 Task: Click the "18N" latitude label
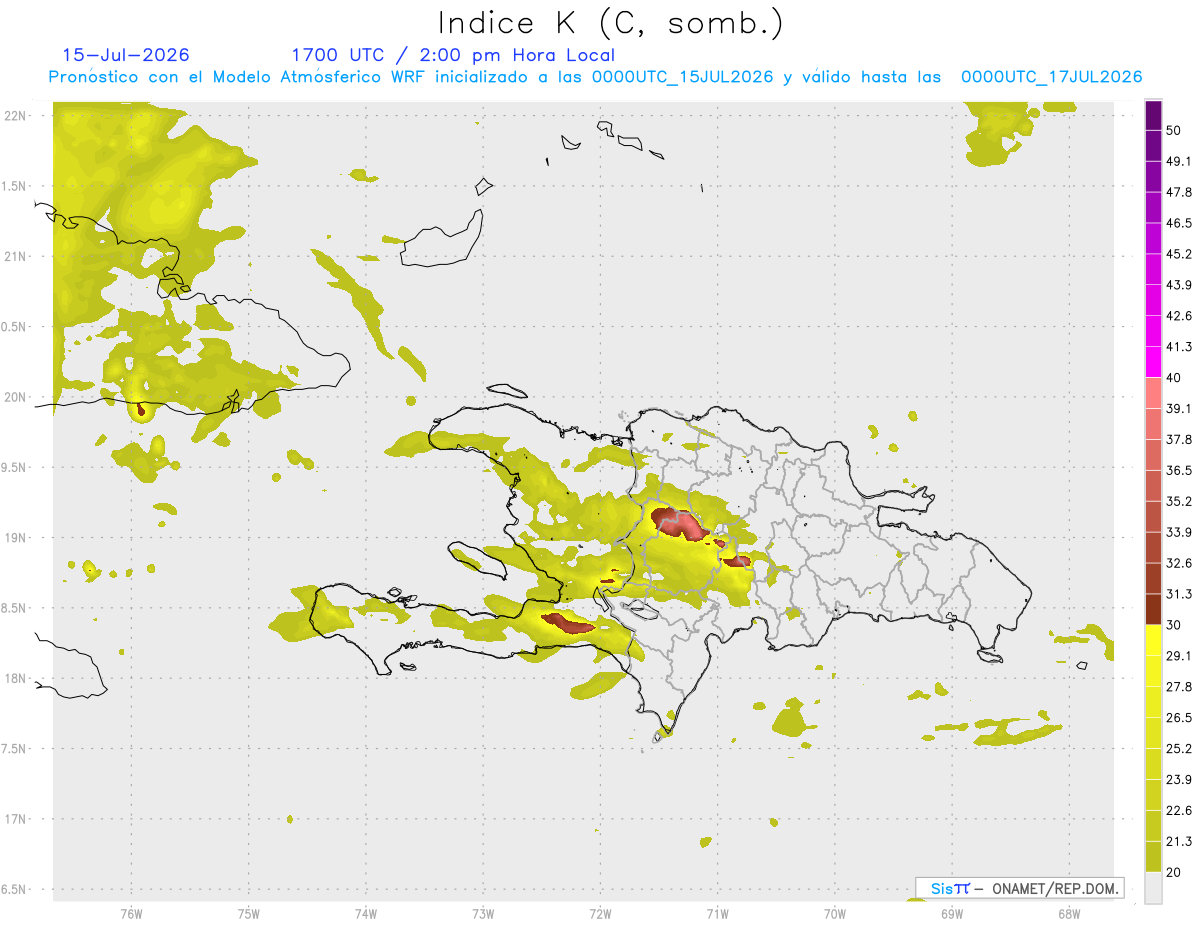coord(17,678)
